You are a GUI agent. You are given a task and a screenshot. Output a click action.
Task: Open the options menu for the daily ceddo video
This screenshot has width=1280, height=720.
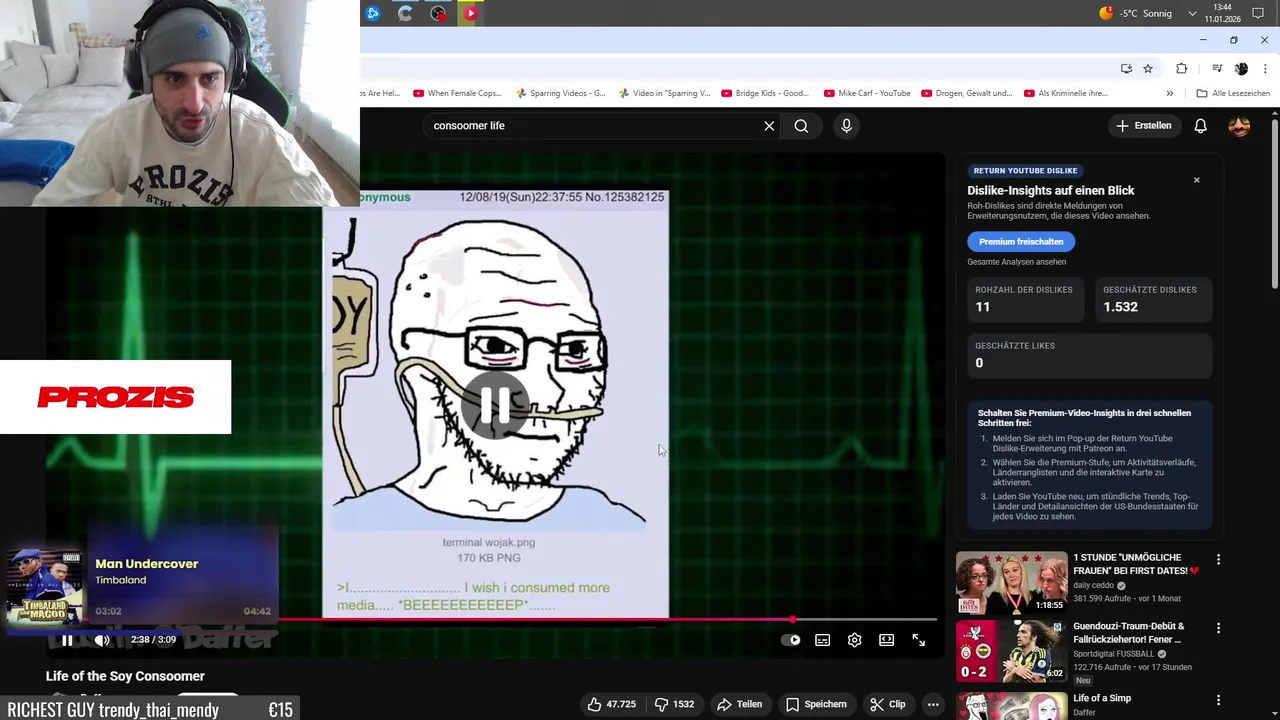pos(1218,560)
